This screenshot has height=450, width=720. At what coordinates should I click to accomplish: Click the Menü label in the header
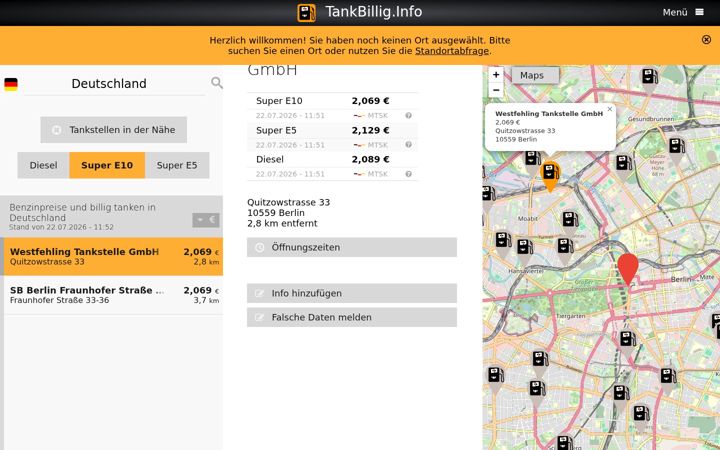coord(675,12)
